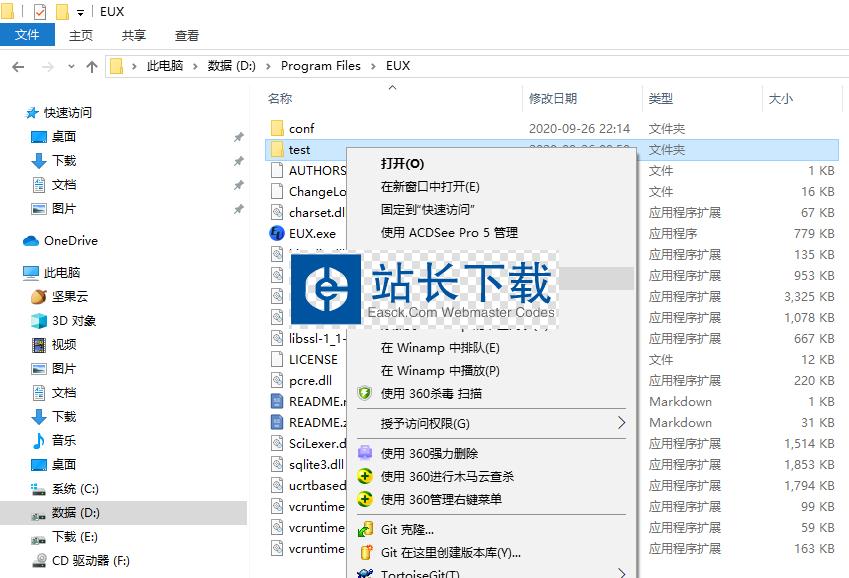The width and height of the screenshot is (849, 578).
Task: Open the quick access toolbar customize dropdown
Action: (x=80, y=12)
